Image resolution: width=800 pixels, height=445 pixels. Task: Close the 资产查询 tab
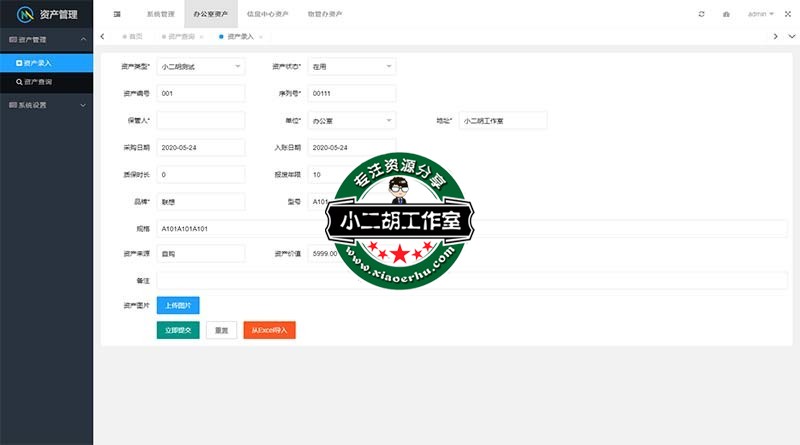[x=201, y=36]
